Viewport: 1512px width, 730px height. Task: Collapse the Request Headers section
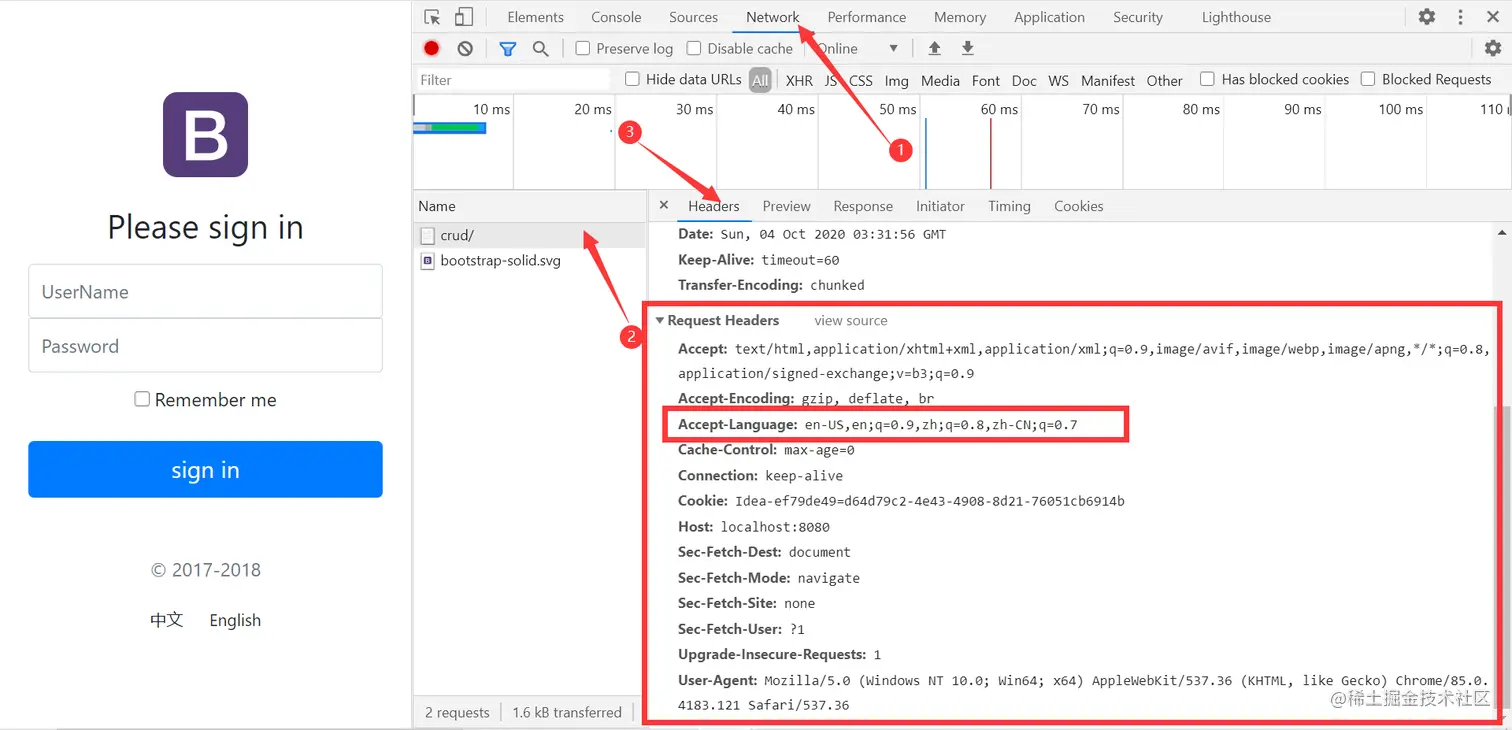click(660, 320)
